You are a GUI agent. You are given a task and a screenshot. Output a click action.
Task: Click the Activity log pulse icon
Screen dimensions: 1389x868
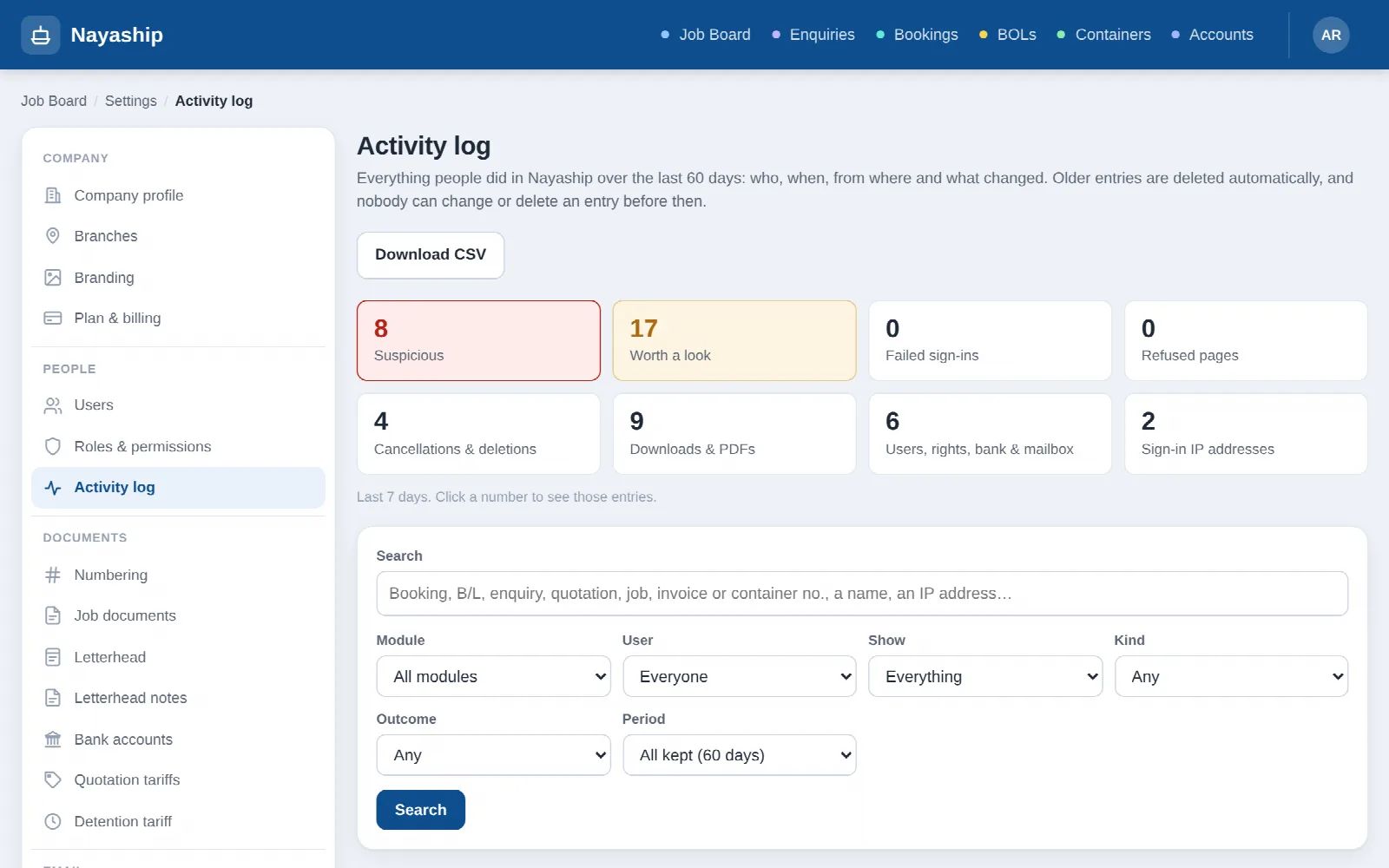pos(53,488)
